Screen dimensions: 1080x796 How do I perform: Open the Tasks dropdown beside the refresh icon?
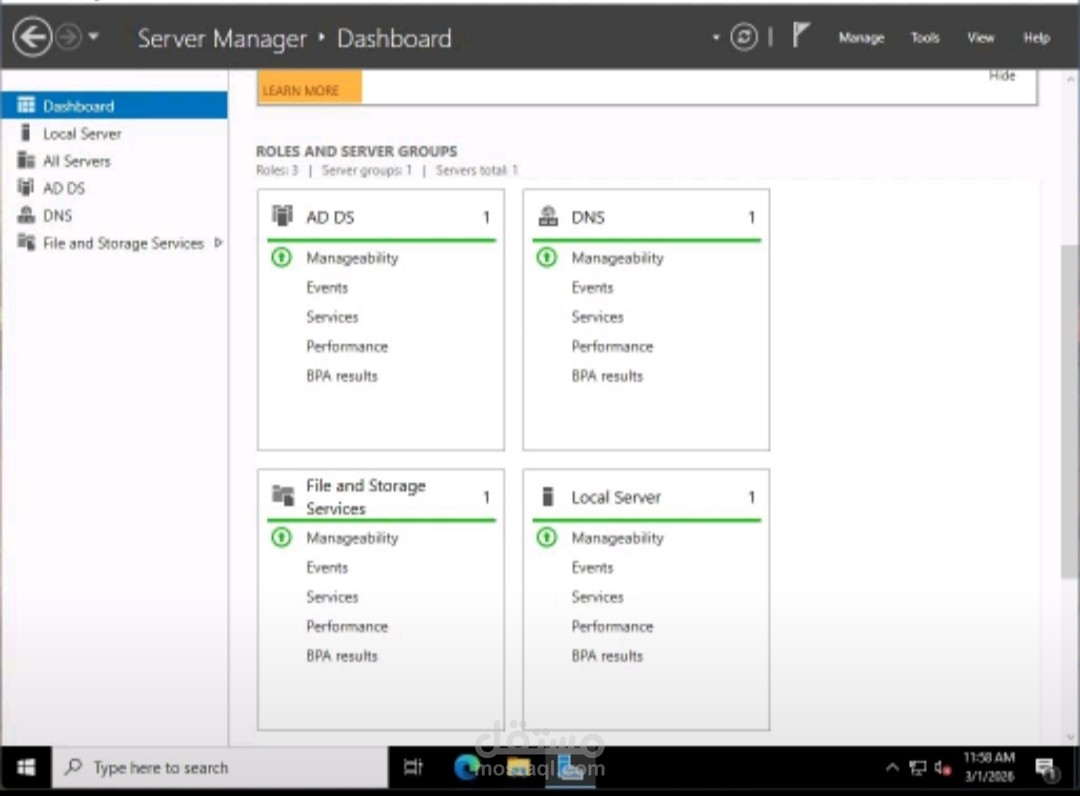pyautogui.click(x=714, y=37)
